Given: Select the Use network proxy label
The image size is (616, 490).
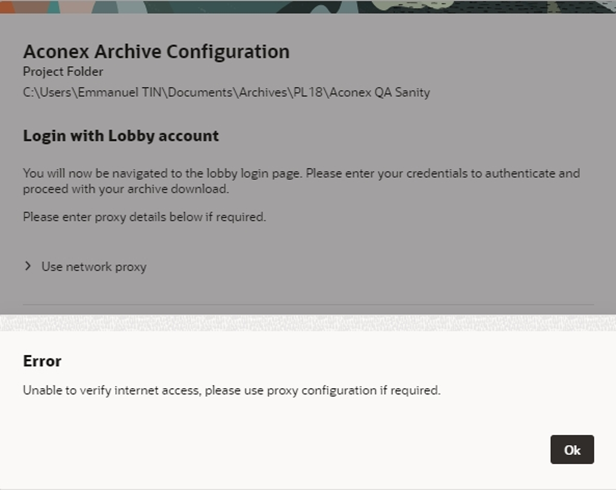Looking at the screenshot, I should pos(94,267).
